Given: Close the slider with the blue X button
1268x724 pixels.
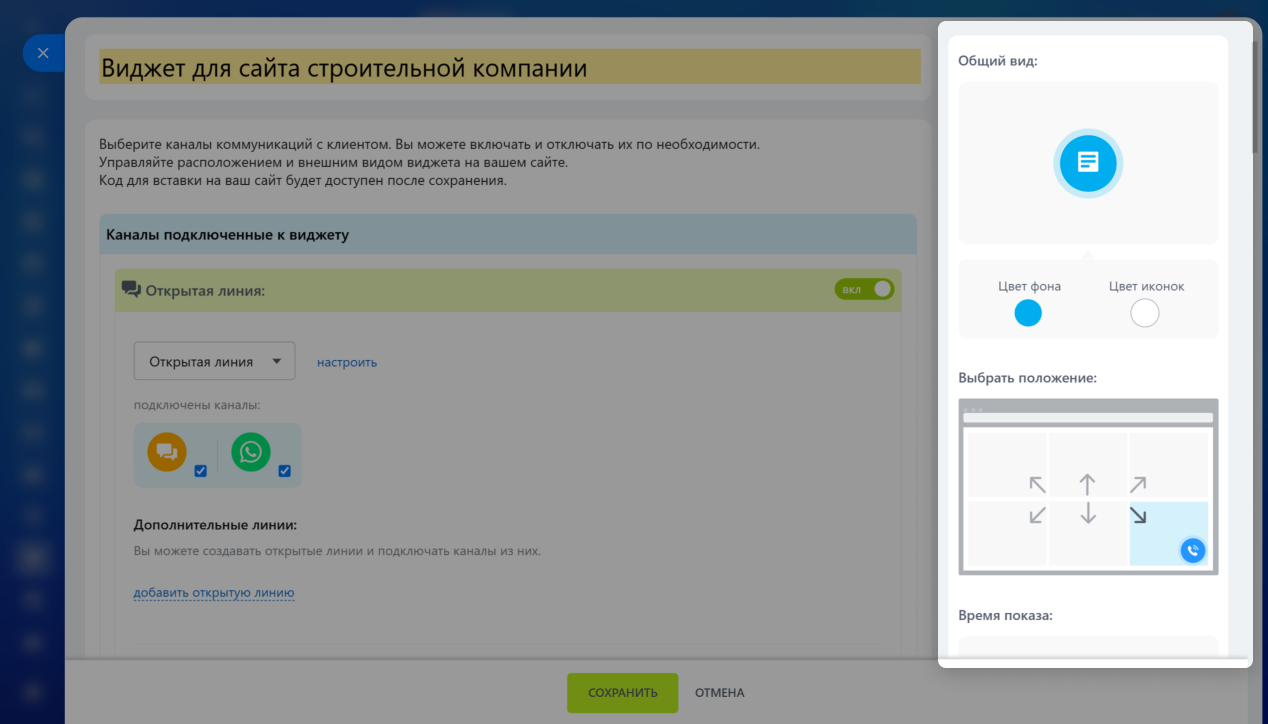Looking at the screenshot, I should point(43,53).
